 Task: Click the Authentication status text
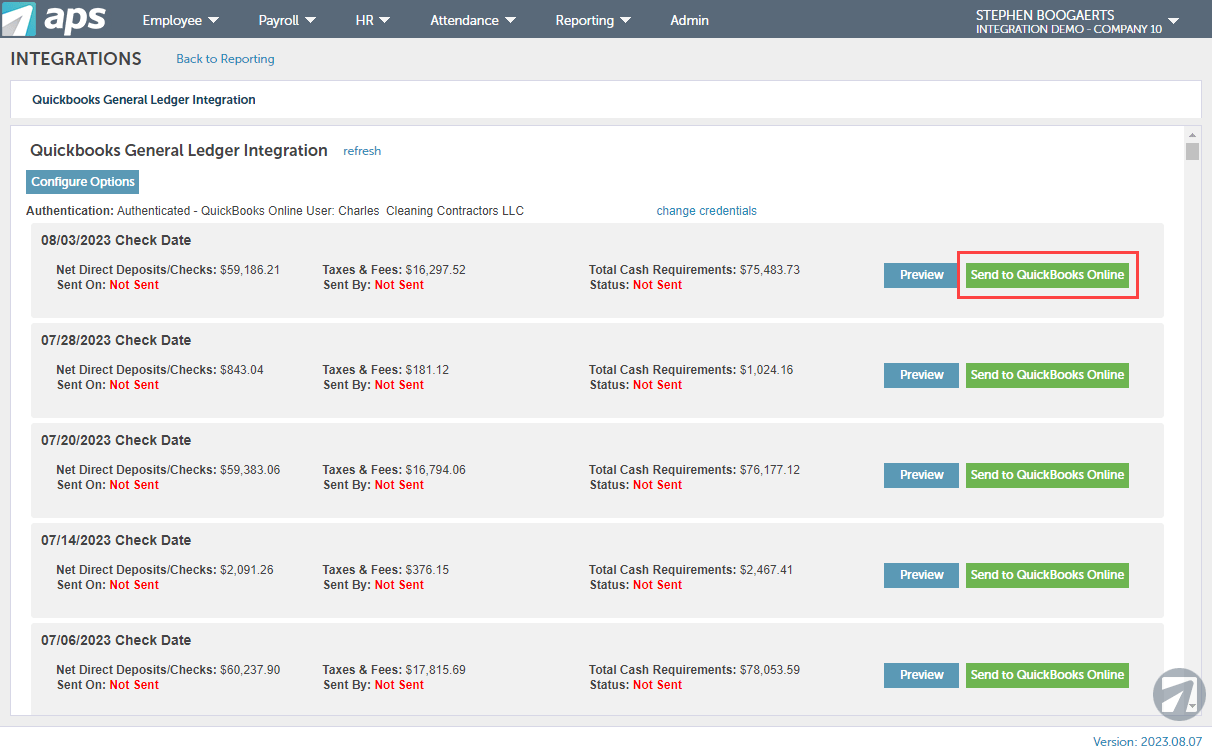pyautogui.click(x=275, y=211)
